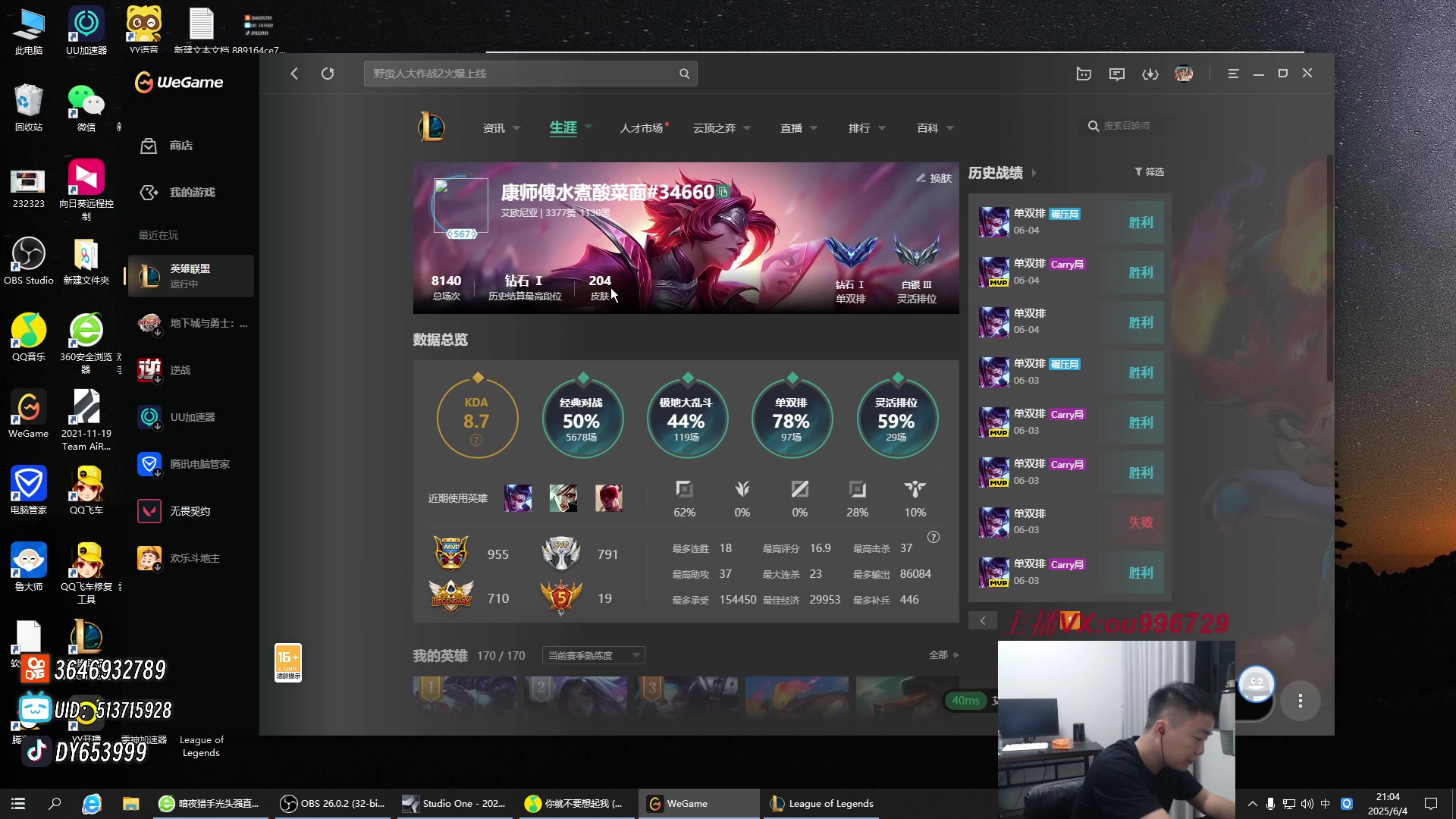
Task: Select 无畏契约 in the sidebar list
Action: coord(191,511)
